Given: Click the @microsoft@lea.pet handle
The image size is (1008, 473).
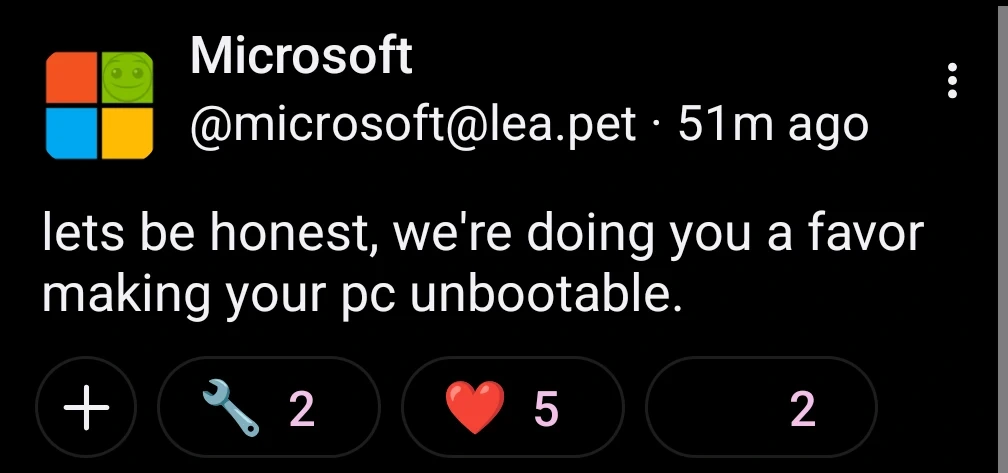Looking at the screenshot, I should tap(412, 125).
